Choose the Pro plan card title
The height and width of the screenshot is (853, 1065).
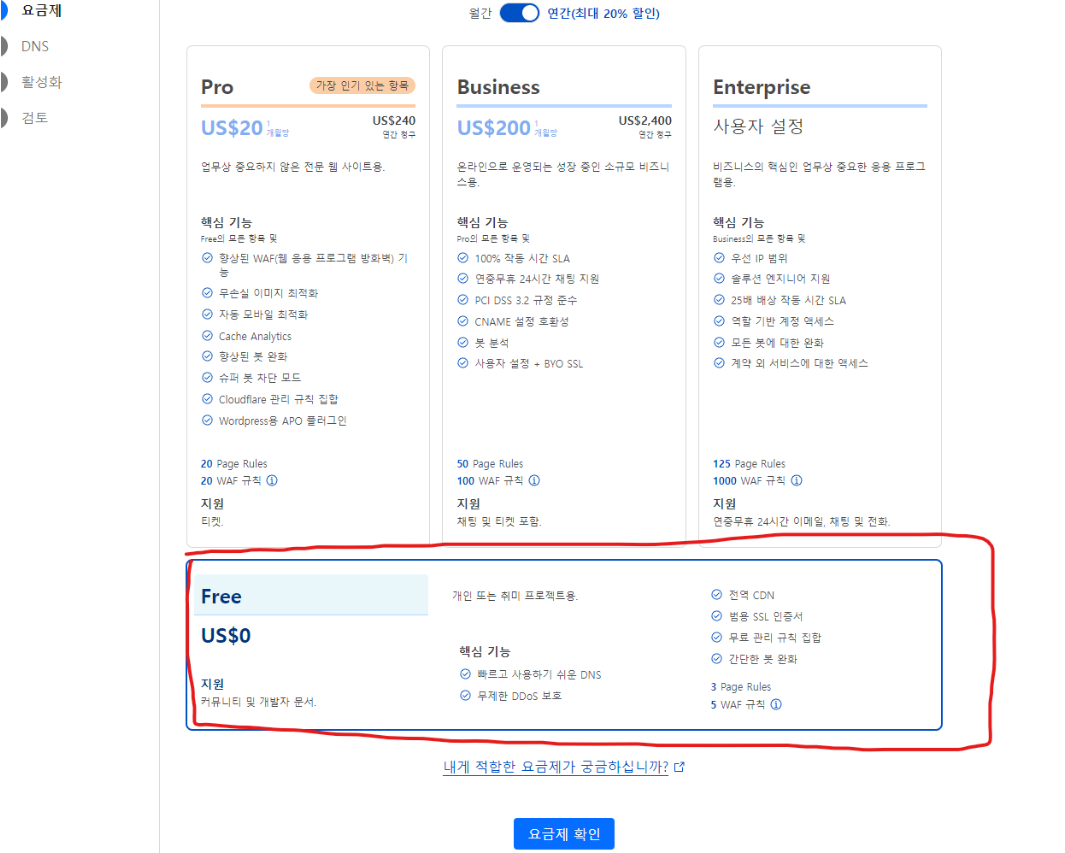[217, 87]
